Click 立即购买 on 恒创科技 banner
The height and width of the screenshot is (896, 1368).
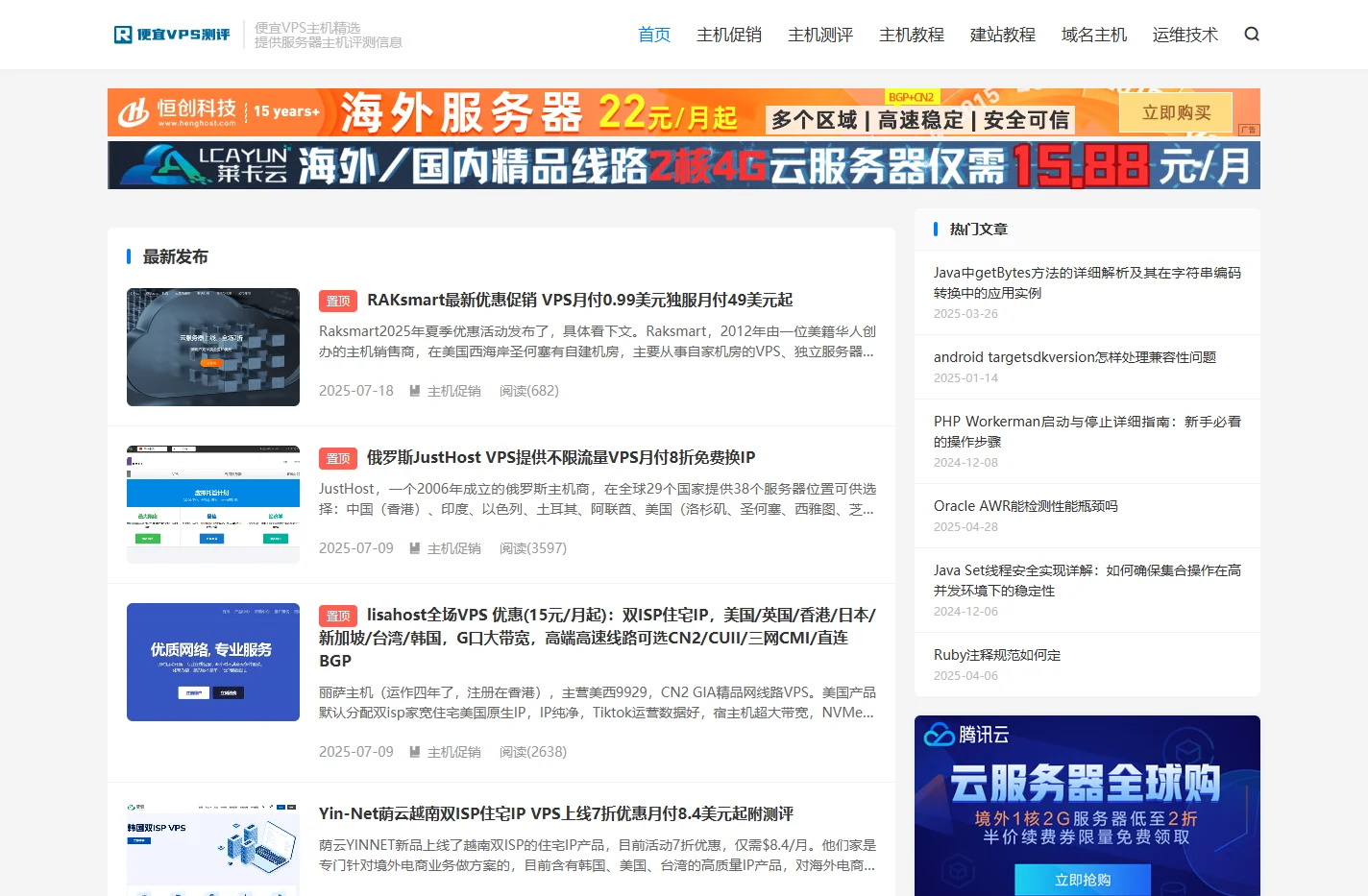pos(1176,113)
